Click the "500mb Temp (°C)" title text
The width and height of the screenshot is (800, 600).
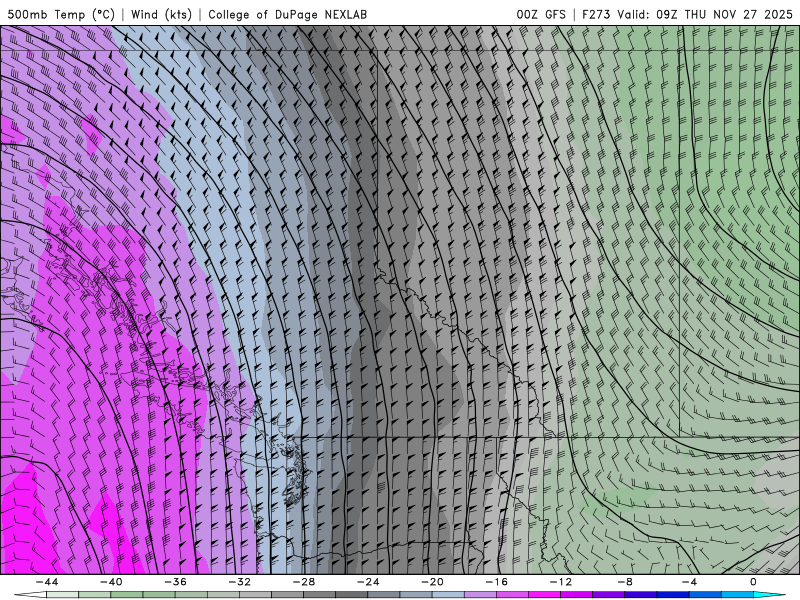tap(61, 14)
